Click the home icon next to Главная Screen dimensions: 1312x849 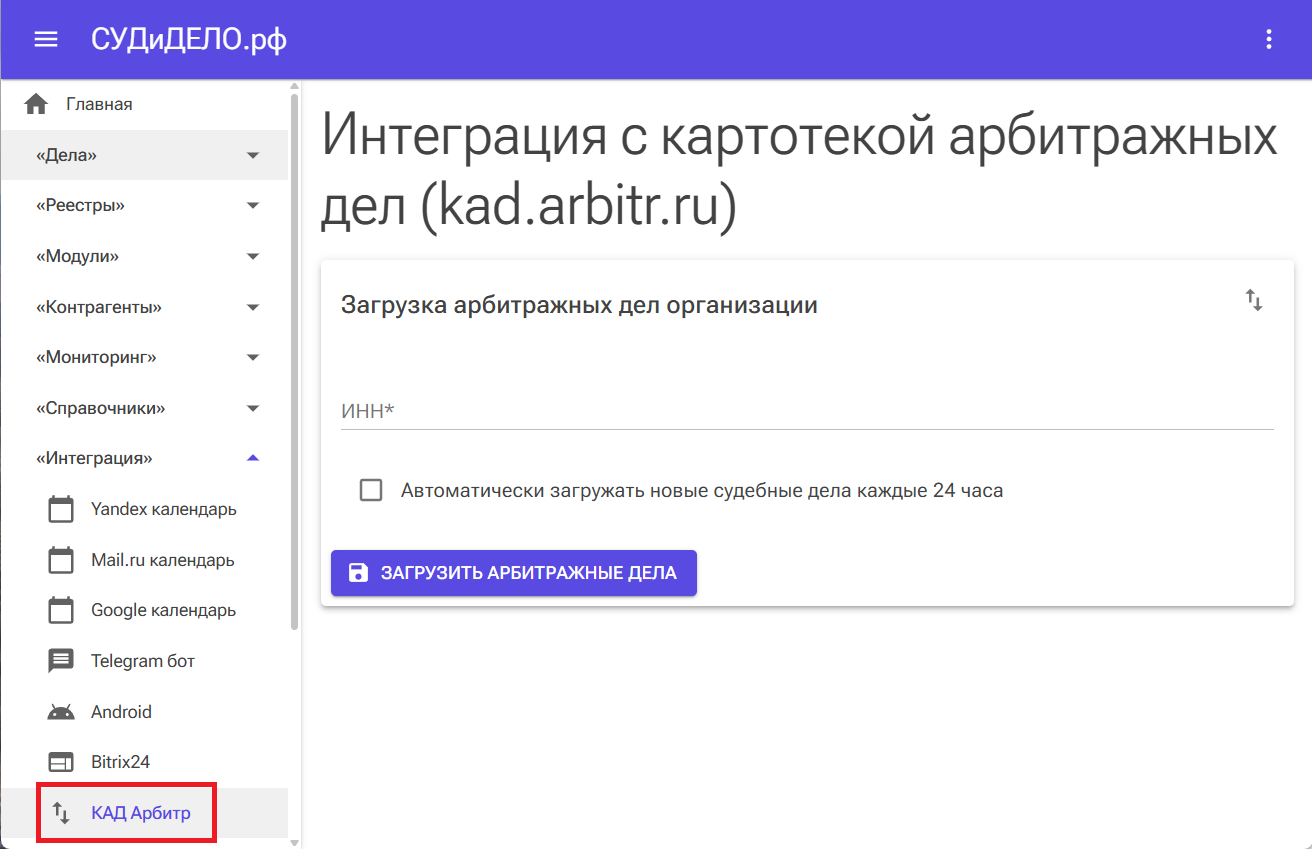click(36, 104)
